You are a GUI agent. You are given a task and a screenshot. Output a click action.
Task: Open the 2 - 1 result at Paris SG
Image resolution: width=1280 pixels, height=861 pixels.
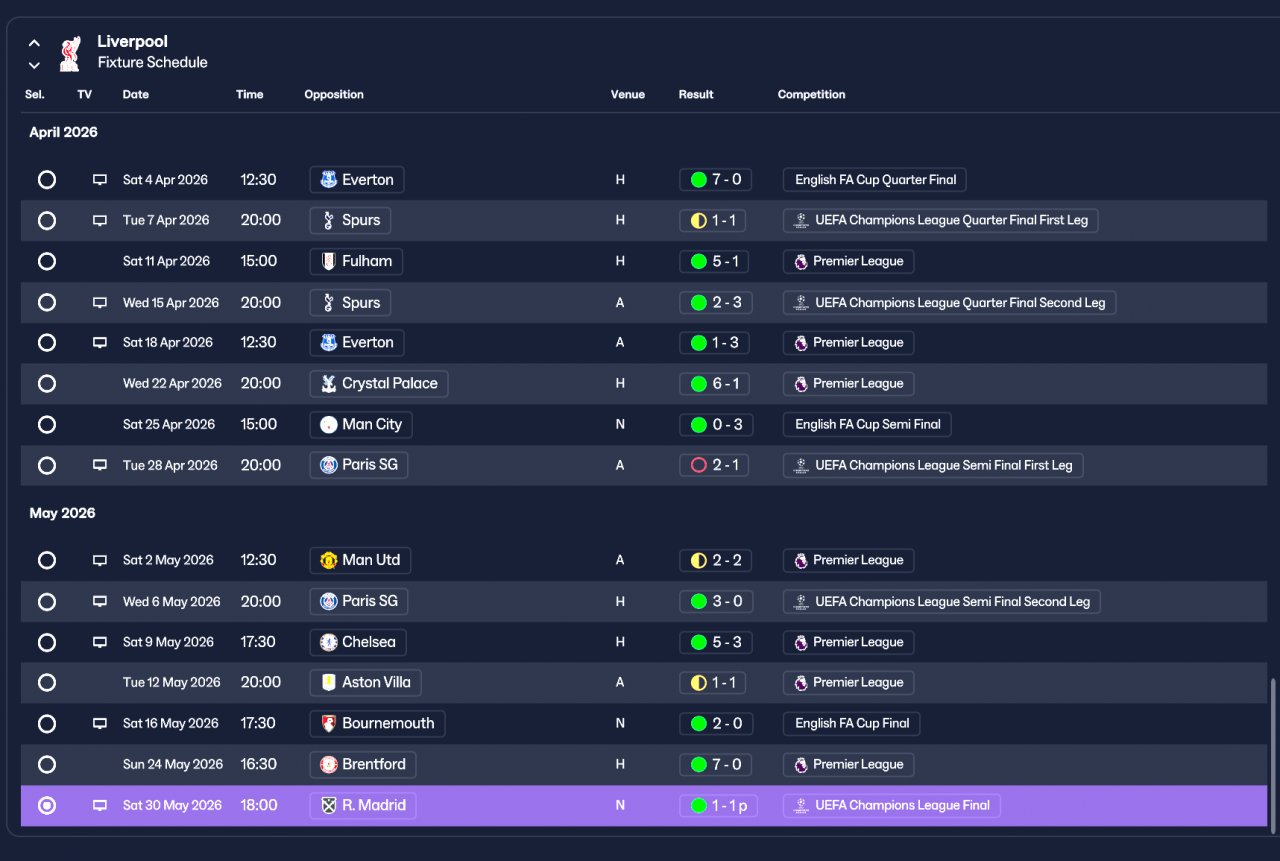[x=714, y=465]
